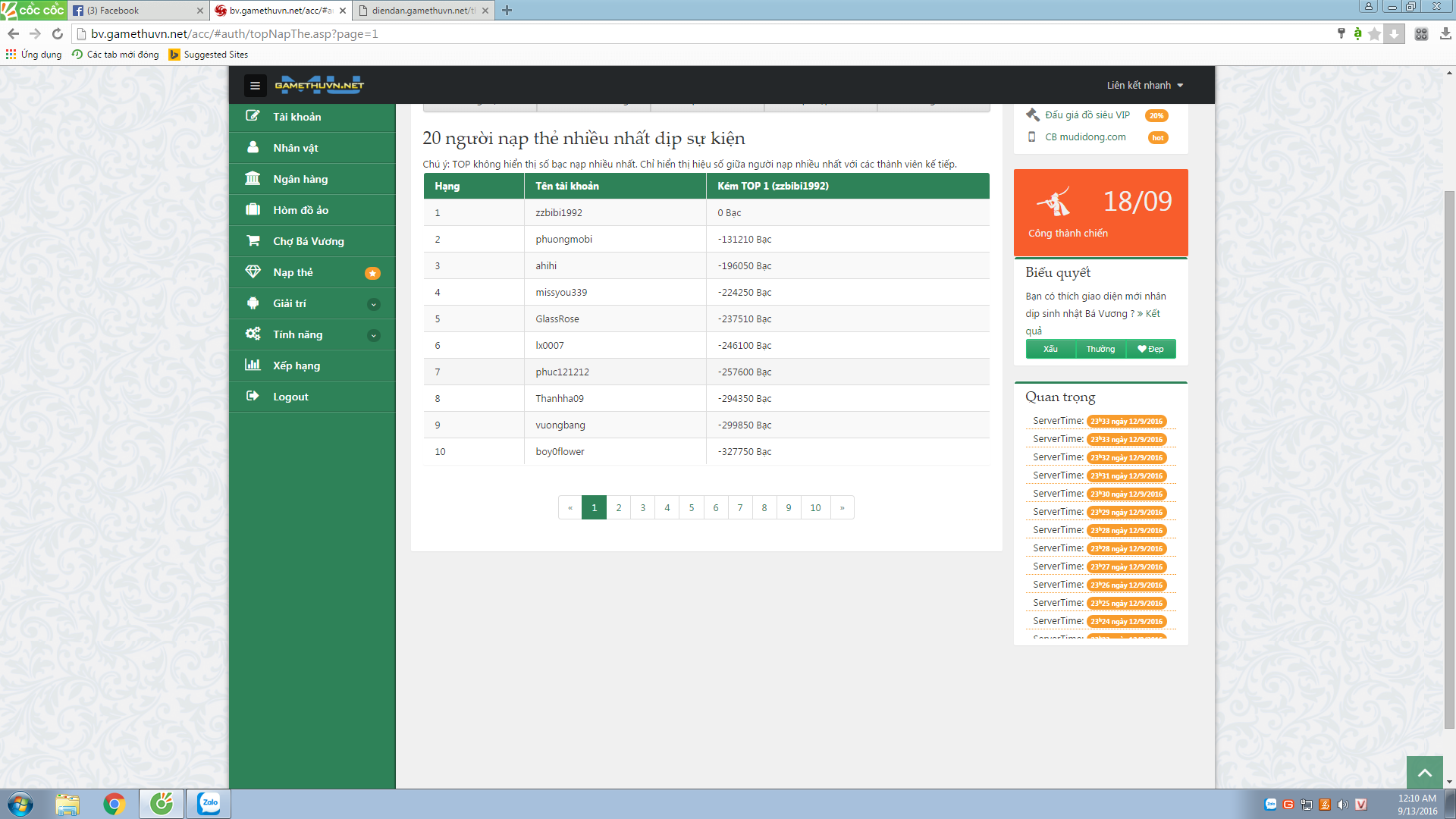
Task: Expand the Tính năng submenu
Action: click(x=373, y=335)
